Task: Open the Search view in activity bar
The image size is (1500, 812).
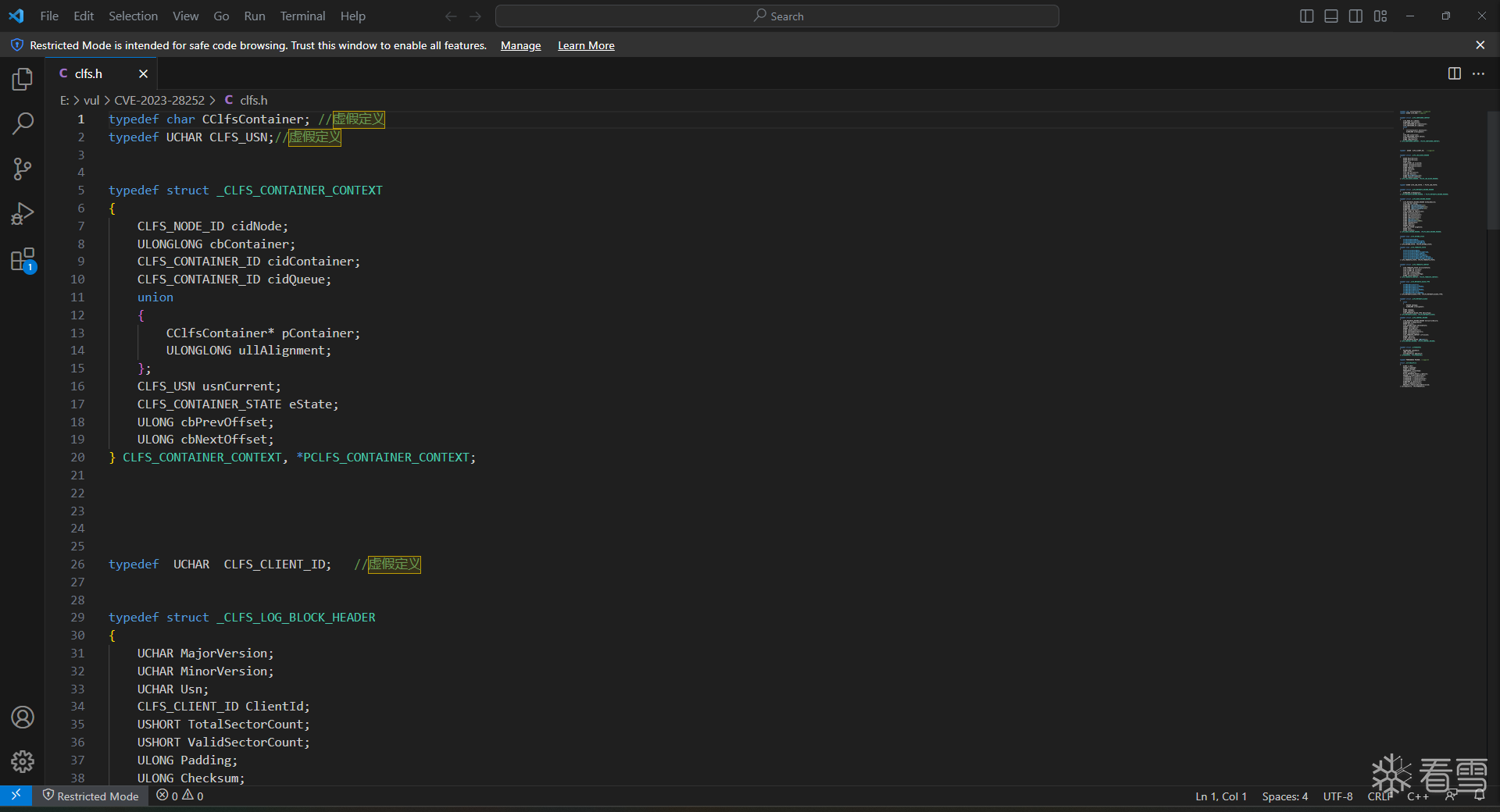Action: pos(23,123)
